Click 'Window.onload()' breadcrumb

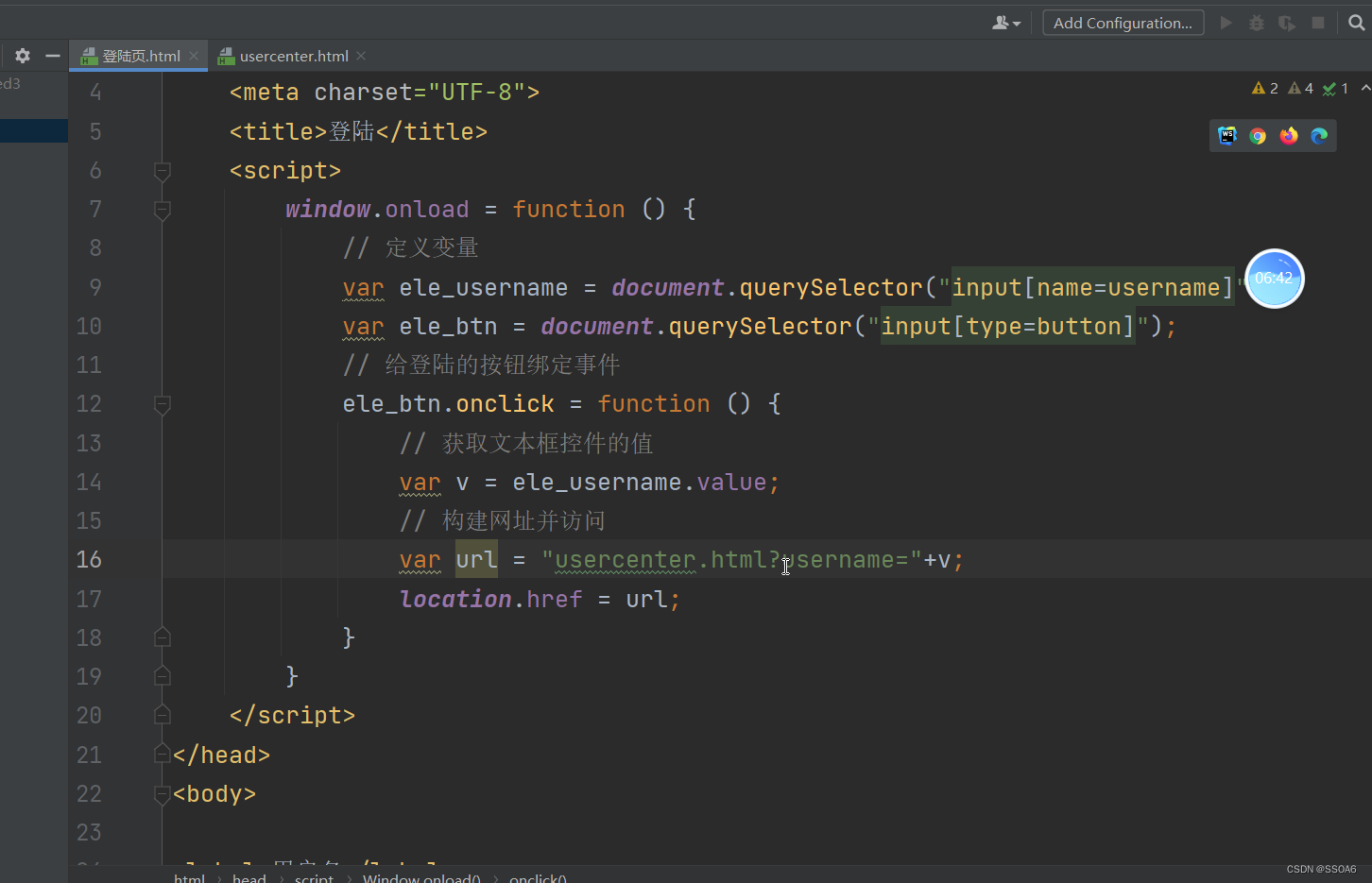pyautogui.click(x=421, y=877)
